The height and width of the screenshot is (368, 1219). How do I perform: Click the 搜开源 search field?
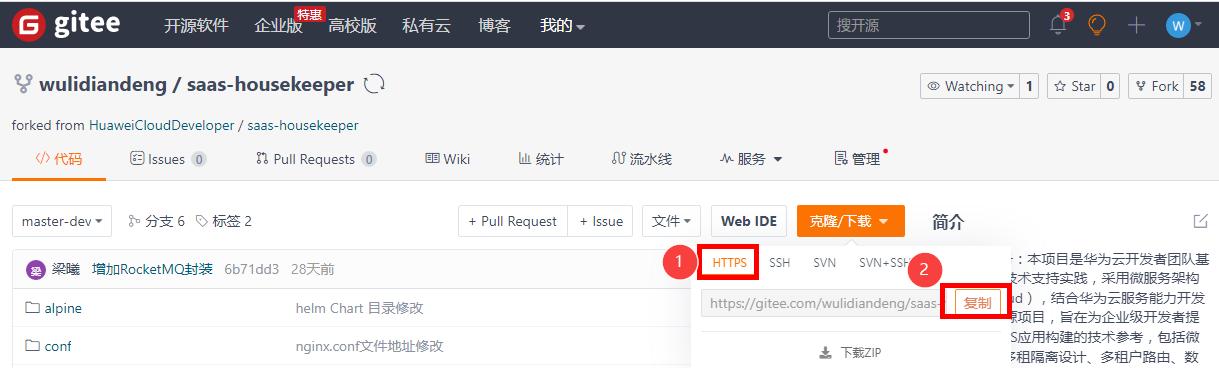coord(929,25)
